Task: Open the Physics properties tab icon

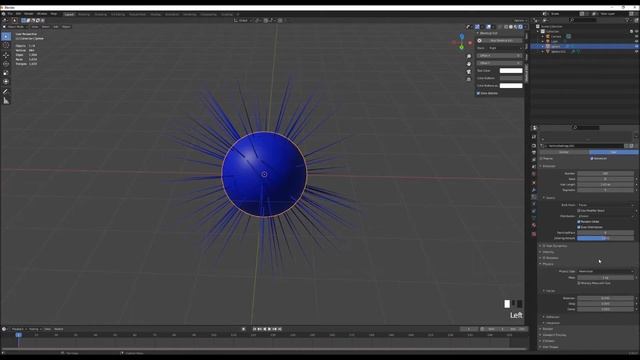Action: (x=534, y=204)
